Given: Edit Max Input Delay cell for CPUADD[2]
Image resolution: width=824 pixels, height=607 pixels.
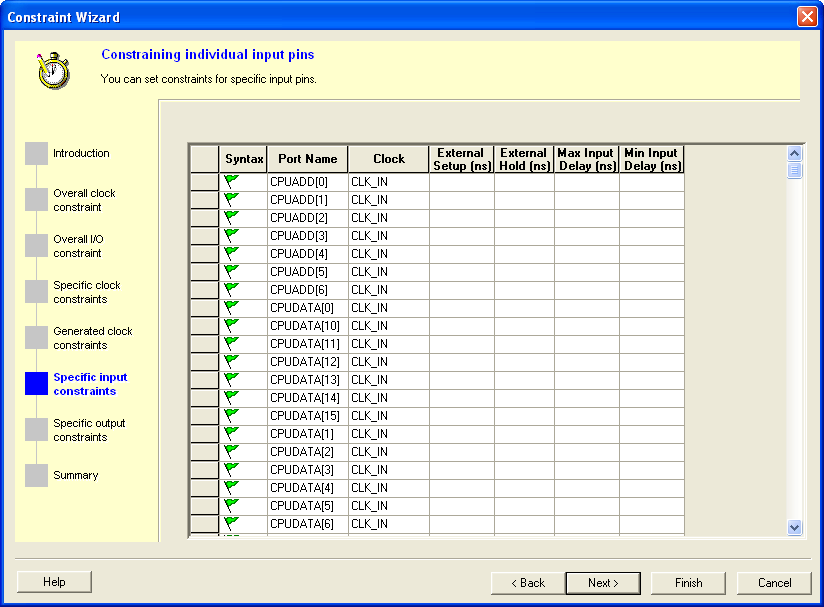Looking at the screenshot, I should tap(586, 218).
